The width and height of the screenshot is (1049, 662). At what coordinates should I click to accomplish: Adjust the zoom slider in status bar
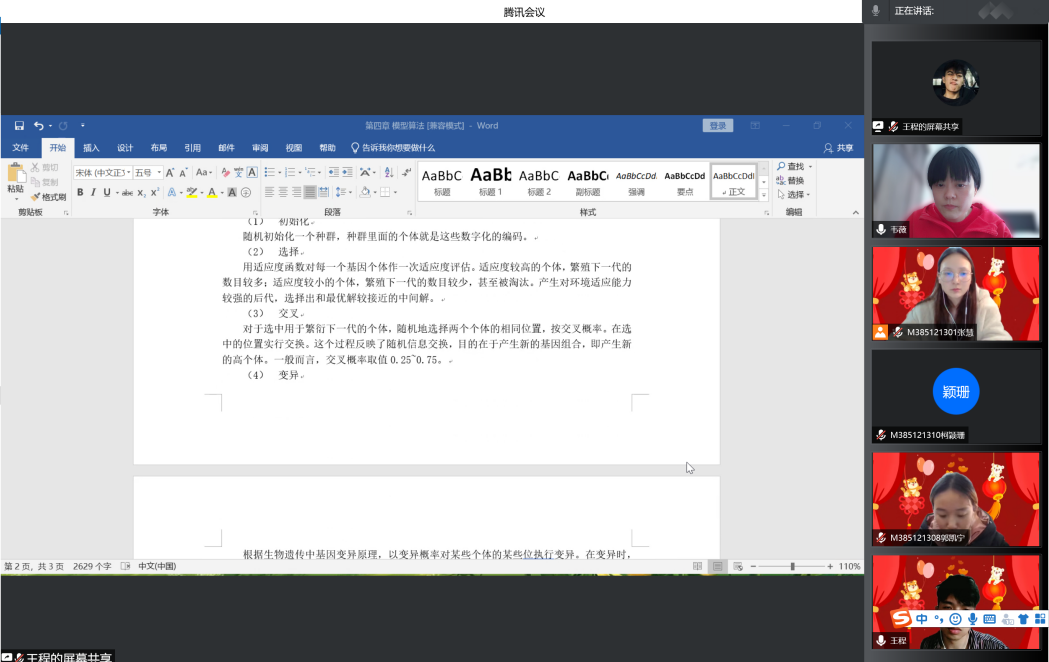click(x=793, y=566)
